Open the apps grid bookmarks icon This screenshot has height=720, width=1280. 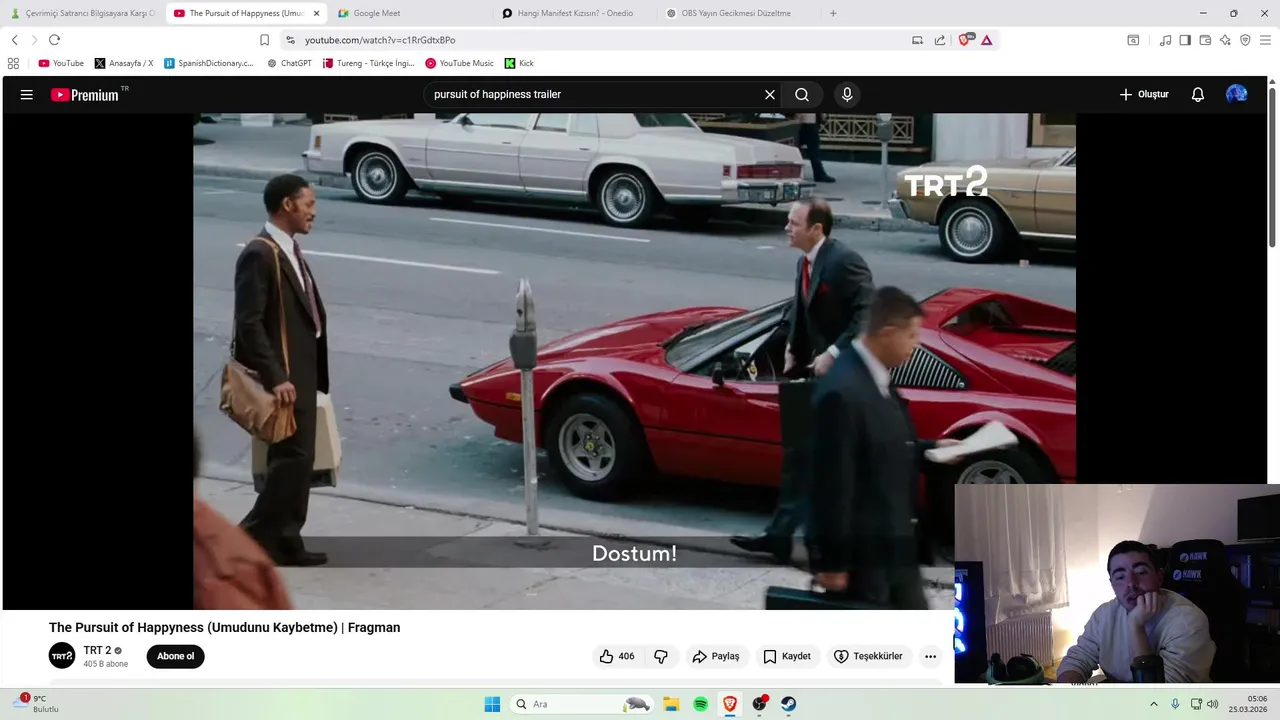pyautogui.click(x=13, y=63)
